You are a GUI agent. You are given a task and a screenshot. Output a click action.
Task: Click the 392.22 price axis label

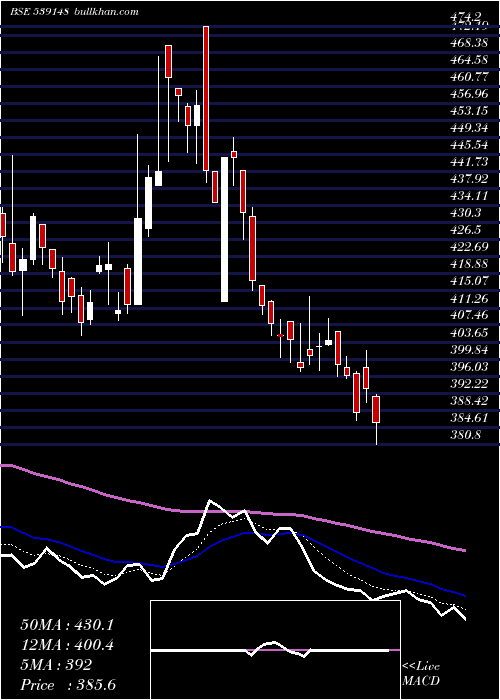[469, 383]
